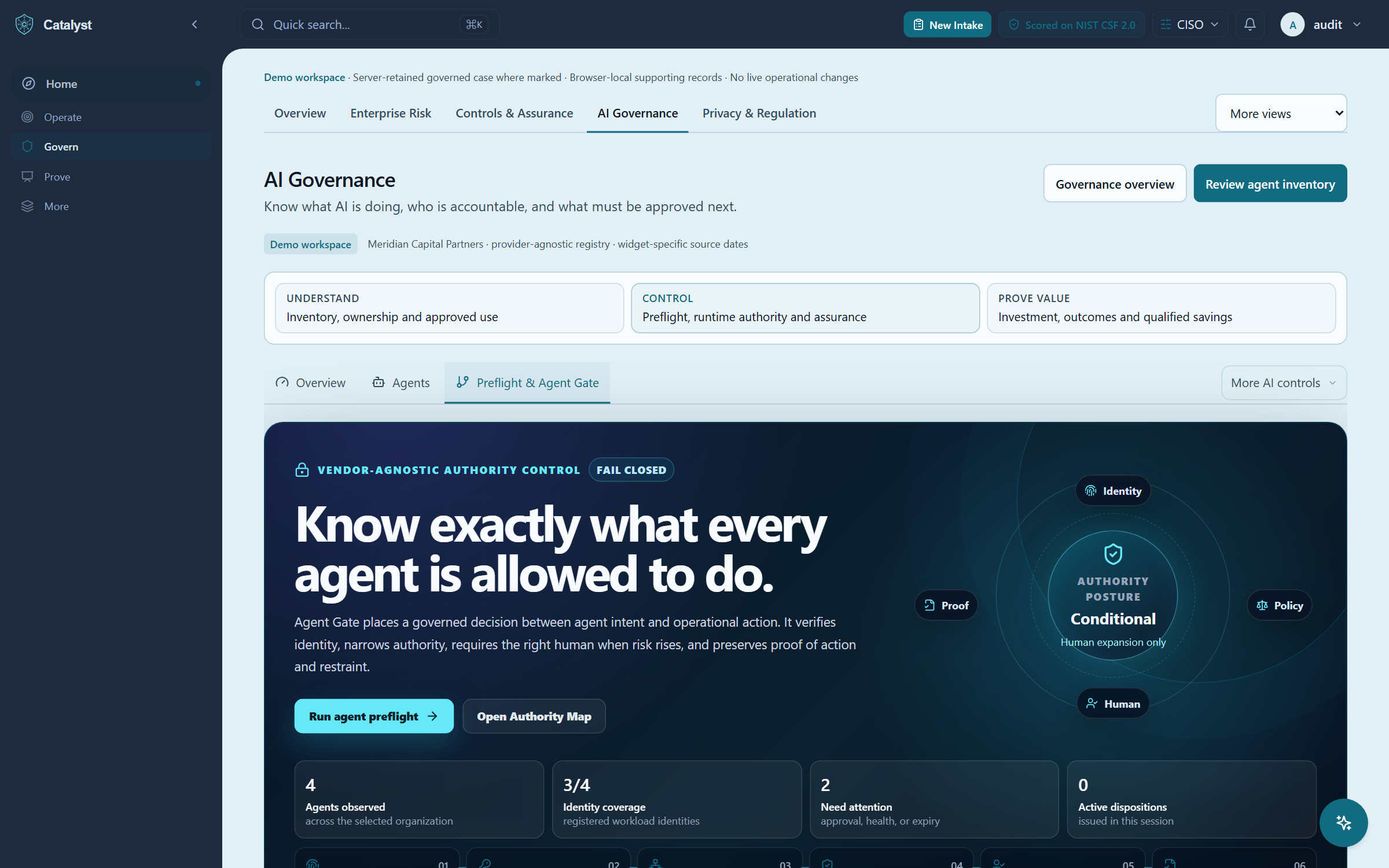Screen dimensions: 1389x868
Task: Open the Privacy & Regulation tab
Action: tap(759, 113)
